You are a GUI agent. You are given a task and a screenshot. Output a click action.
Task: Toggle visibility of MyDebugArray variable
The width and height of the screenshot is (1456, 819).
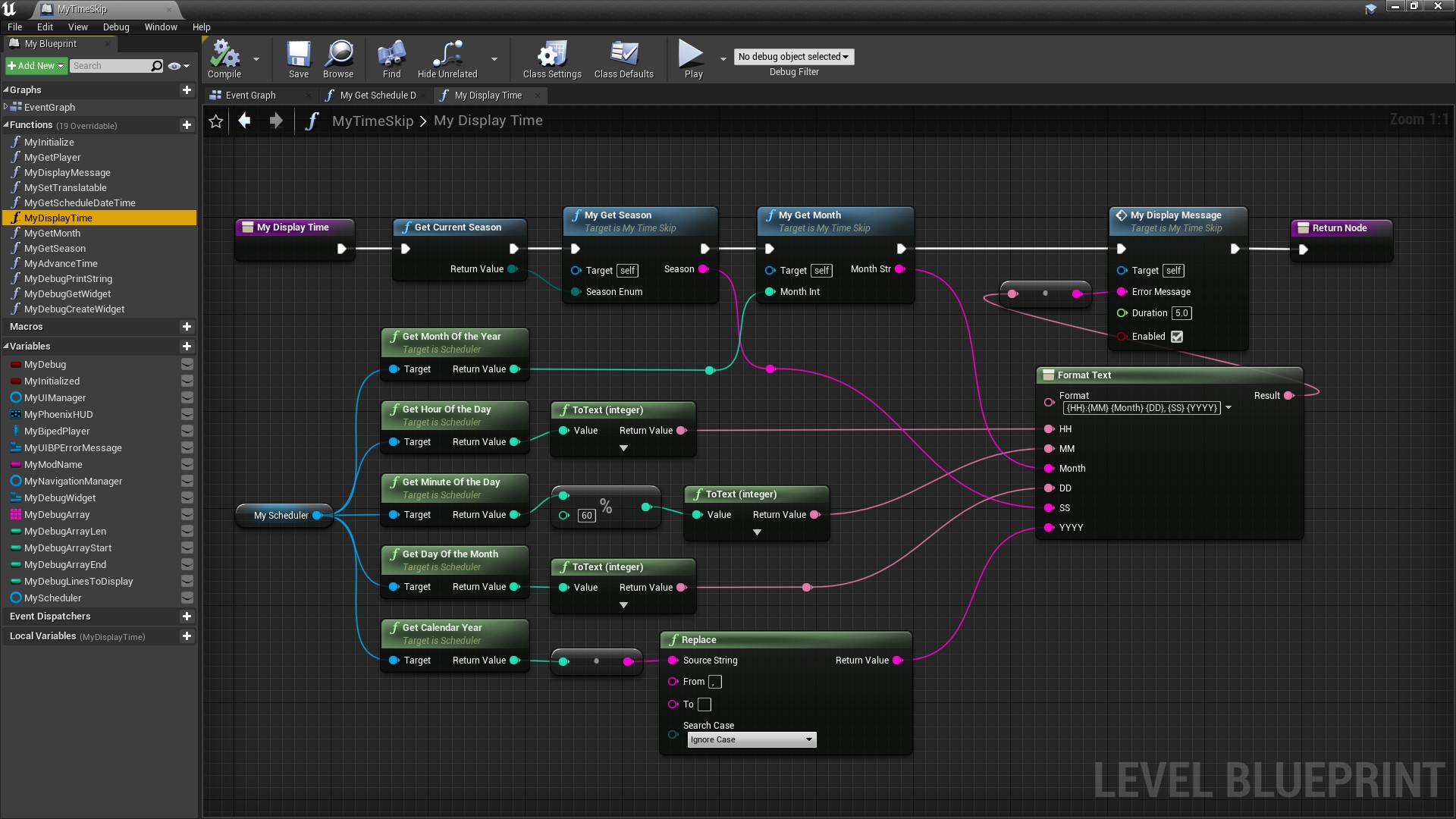coord(187,515)
